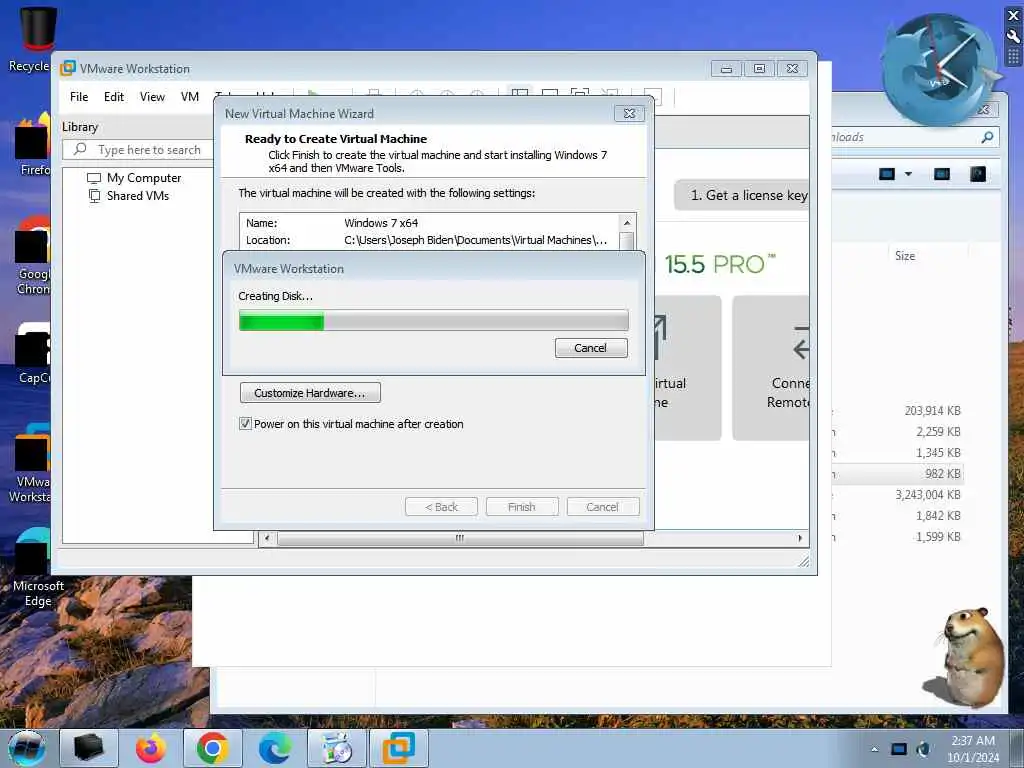Click Get a license key step
The height and width of the screenshot is (768, 1024).
(742, 195)
